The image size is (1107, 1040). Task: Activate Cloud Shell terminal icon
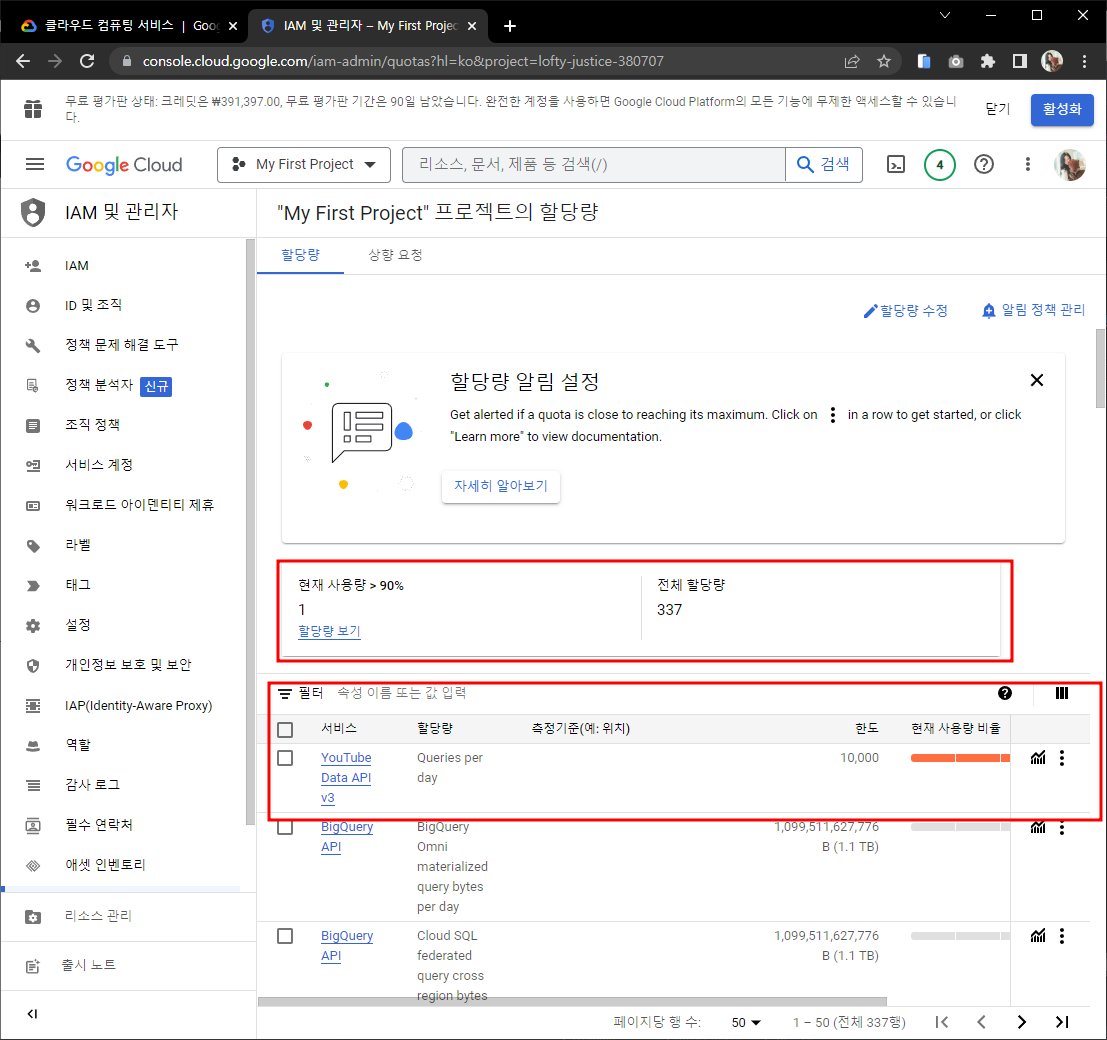click(895, 165)
